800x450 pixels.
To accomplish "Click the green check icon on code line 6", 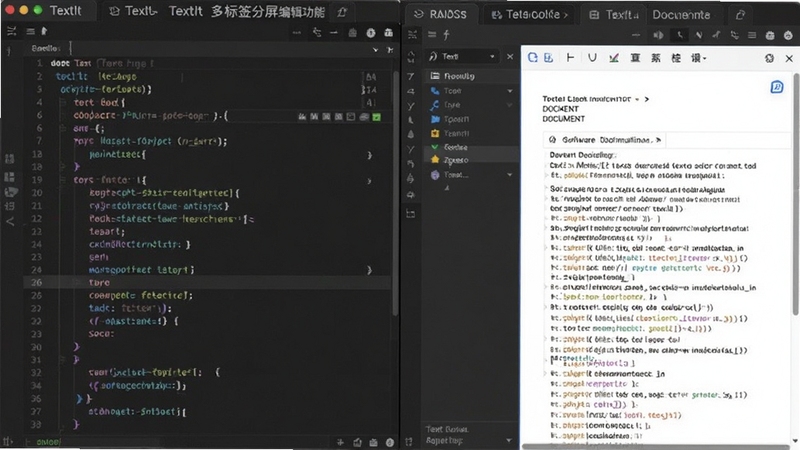I will pyautogui.click(x=377, y=117).
